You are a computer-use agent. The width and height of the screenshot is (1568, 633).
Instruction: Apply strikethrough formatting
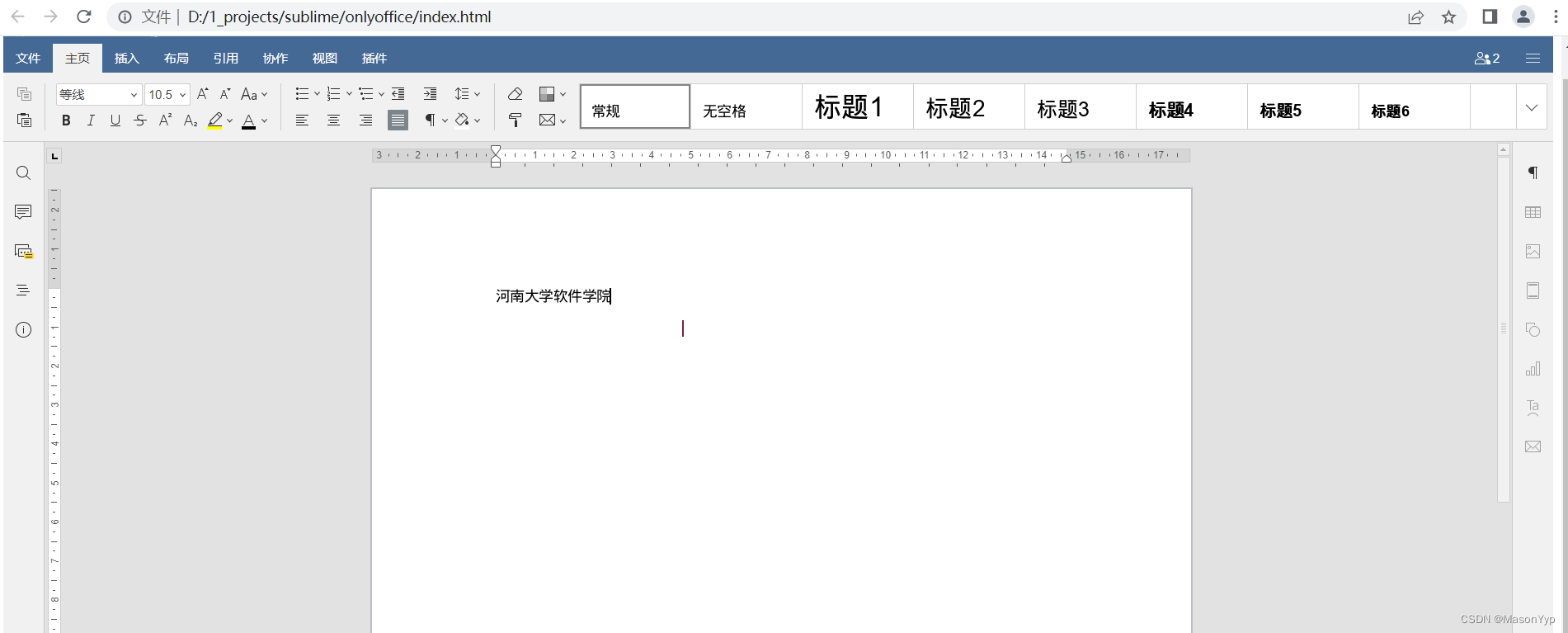click(140, 120)
